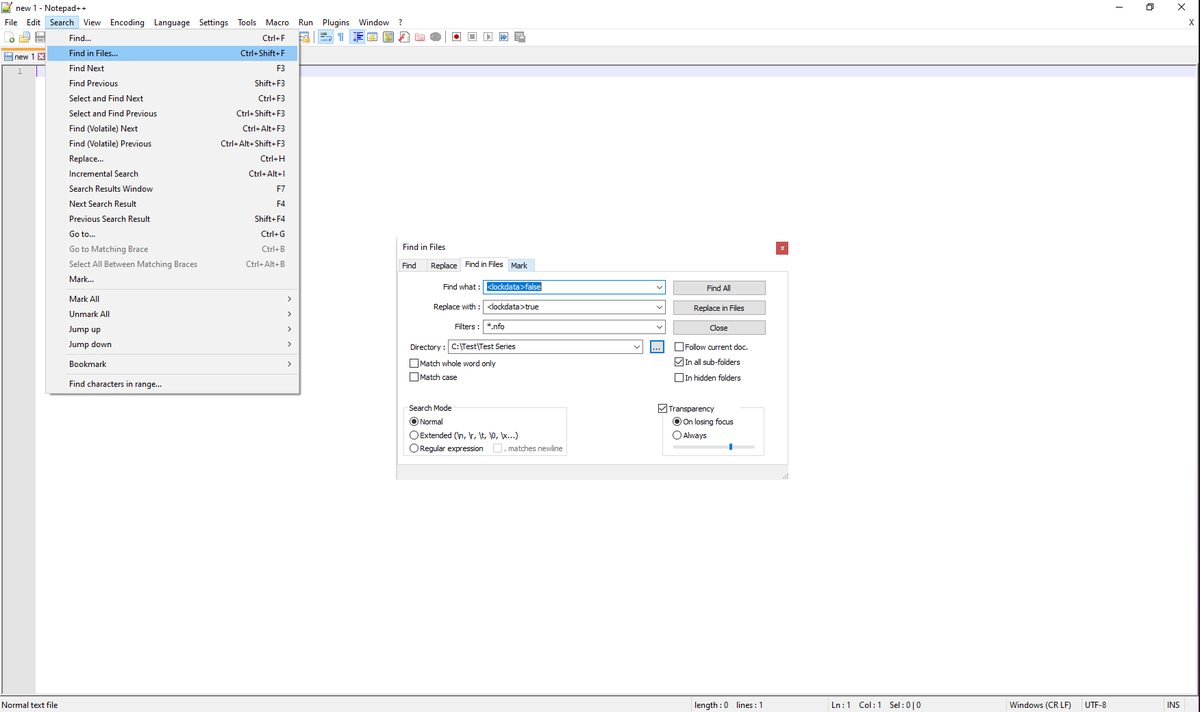1200x712 pixels.
Task: Uncheck In all sub-folders option
Action: tap(680, 362)
